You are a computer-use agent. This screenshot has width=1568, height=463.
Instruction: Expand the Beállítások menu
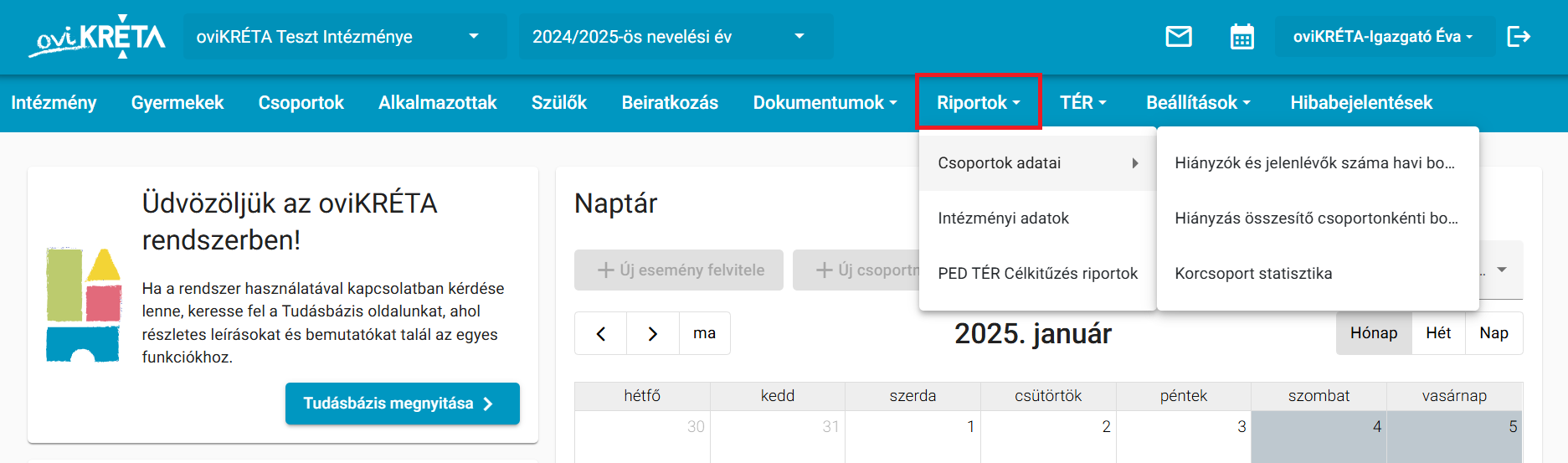click(x=1198, y=103)
